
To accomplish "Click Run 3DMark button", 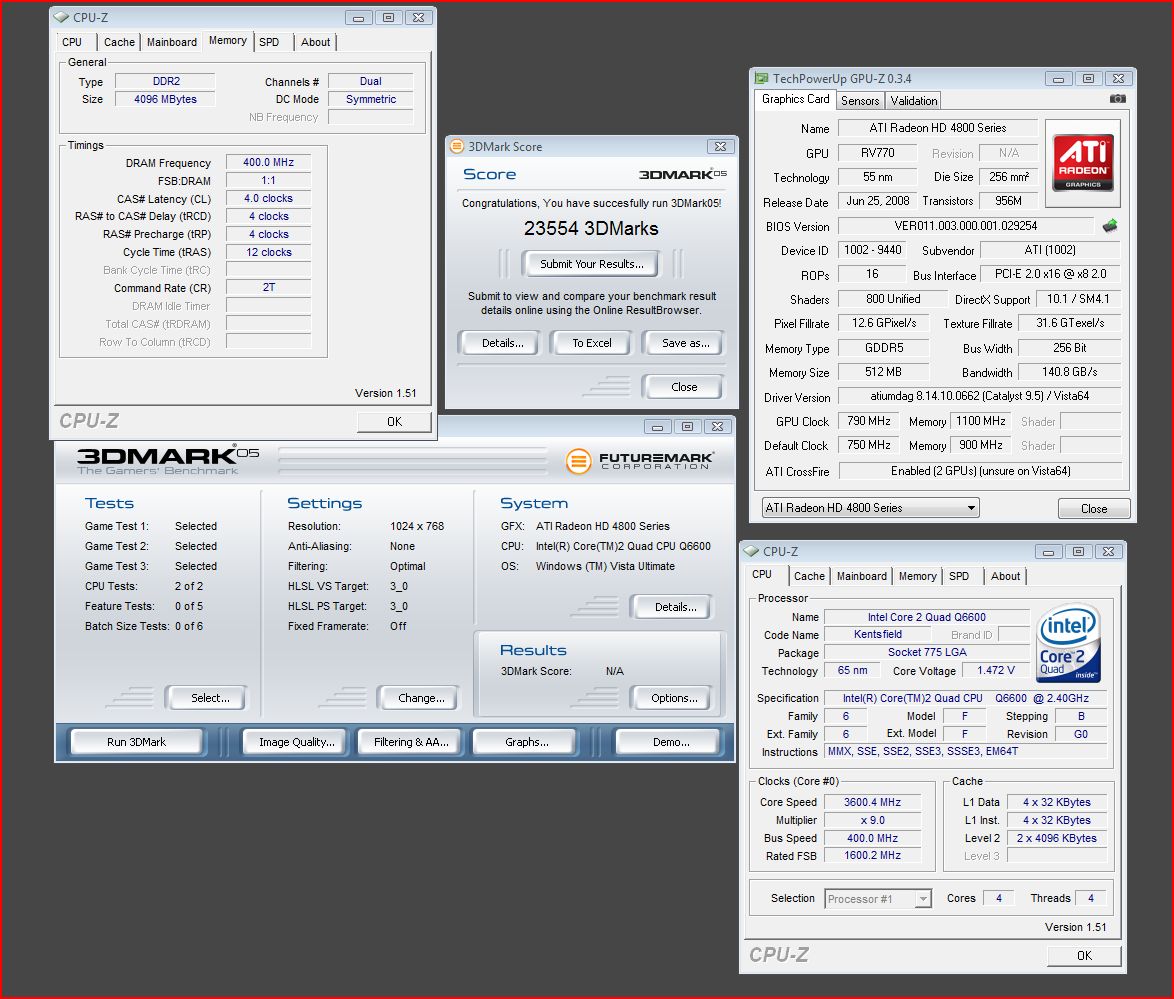I will [136, 742].
